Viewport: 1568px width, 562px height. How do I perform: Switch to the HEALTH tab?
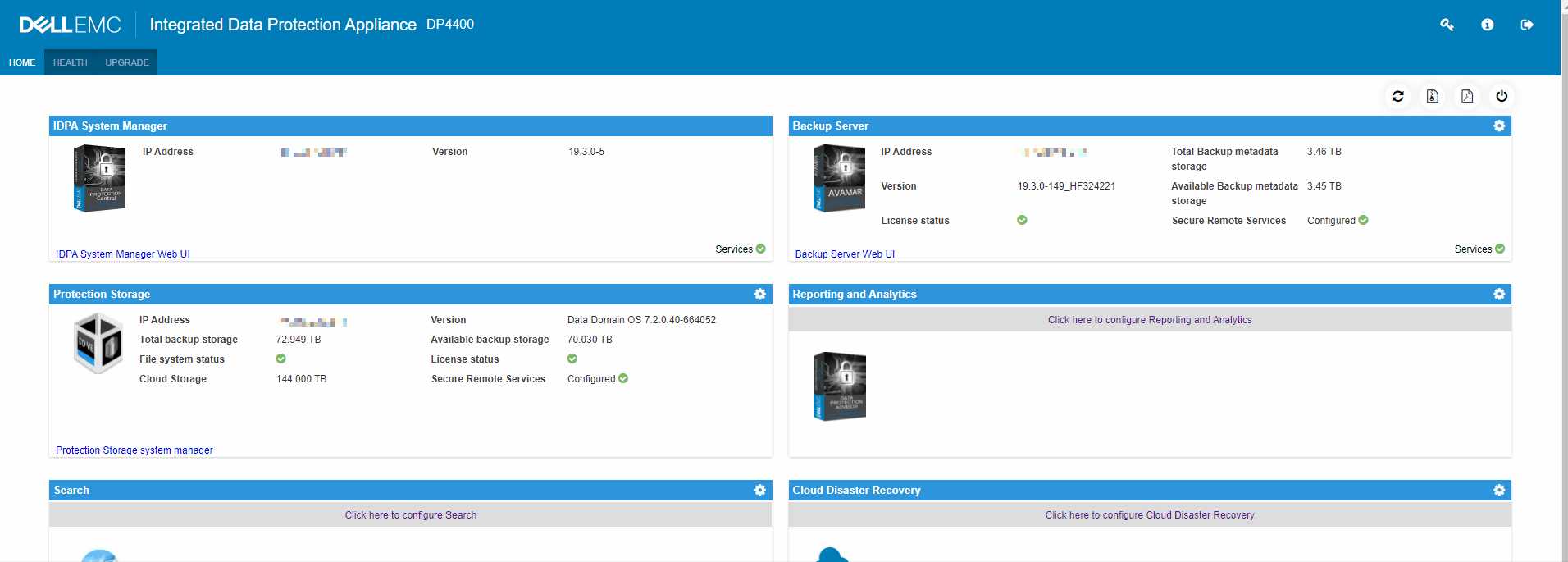[x=71, y=62]
